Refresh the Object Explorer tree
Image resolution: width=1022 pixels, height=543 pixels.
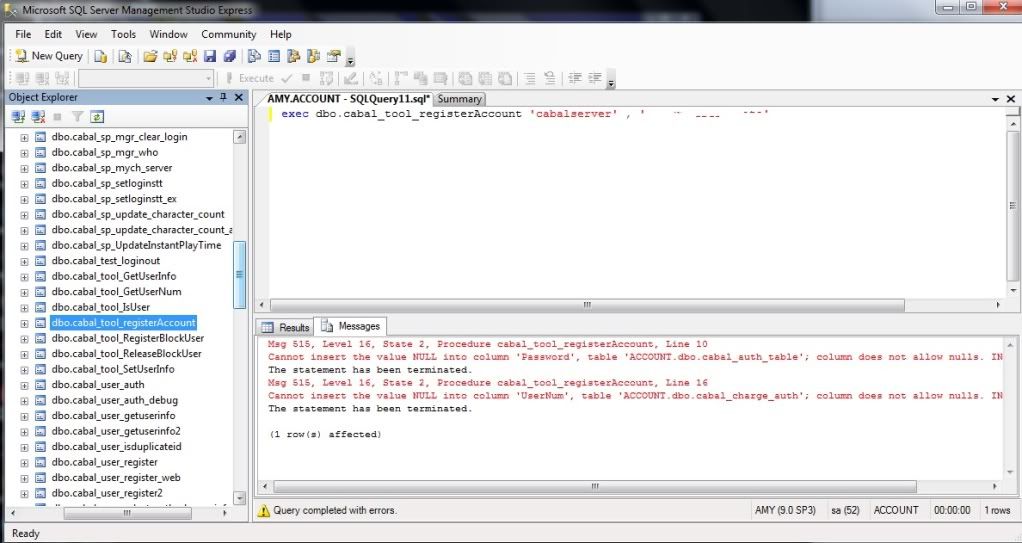[x=98, y=117]
